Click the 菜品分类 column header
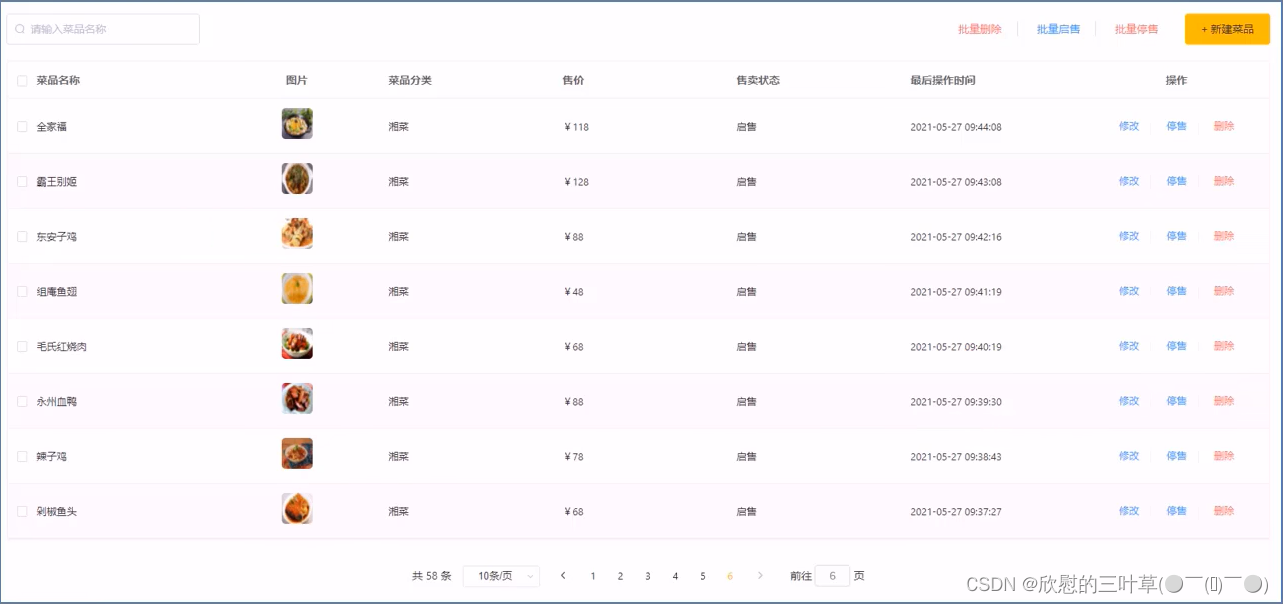The width and height of the screenshot is (1283, 604). click(x=410, y=81)
